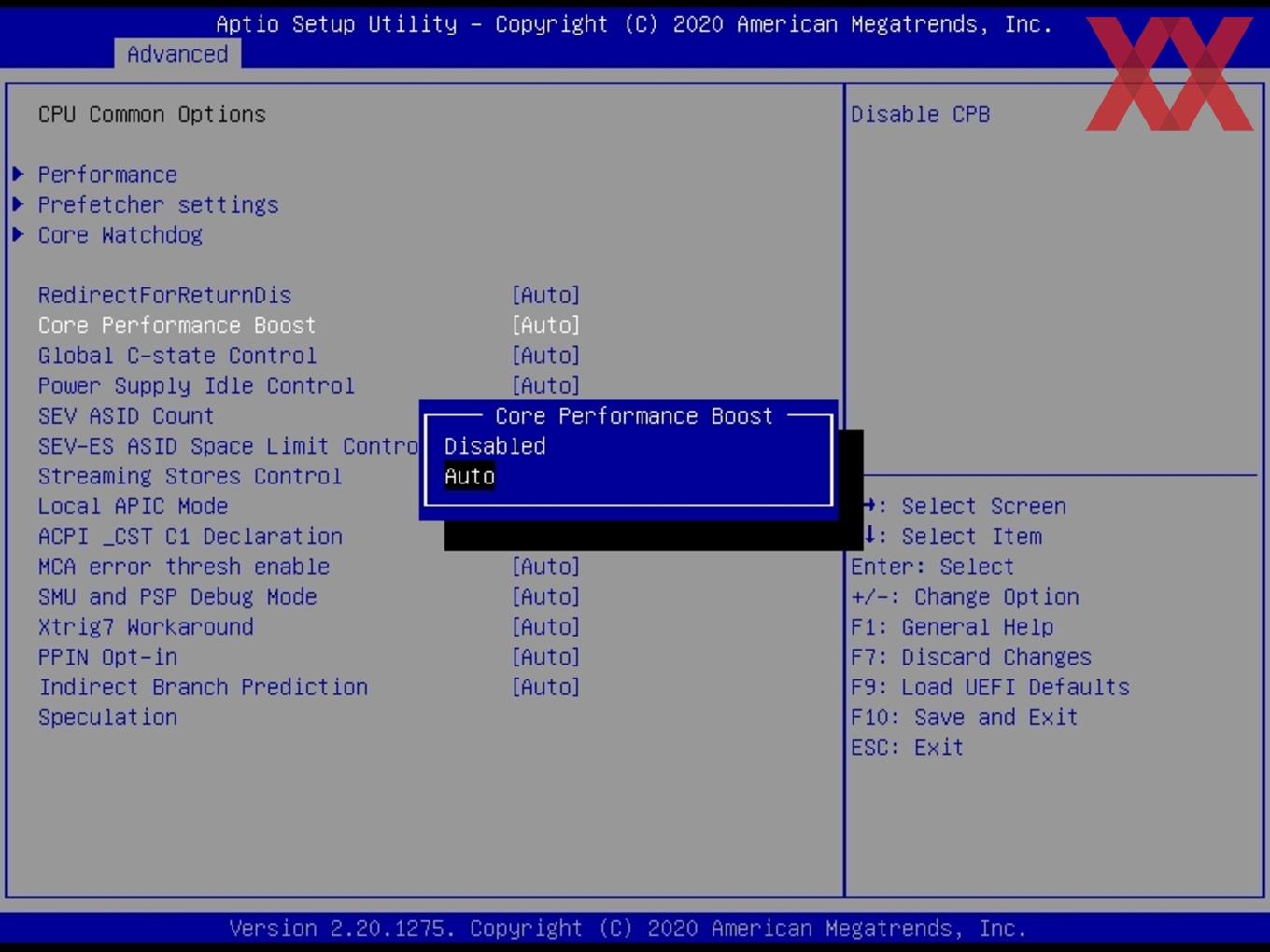
Task: Select SEV-ES ASID Space Limit Control label
Action: coord(228,446)
